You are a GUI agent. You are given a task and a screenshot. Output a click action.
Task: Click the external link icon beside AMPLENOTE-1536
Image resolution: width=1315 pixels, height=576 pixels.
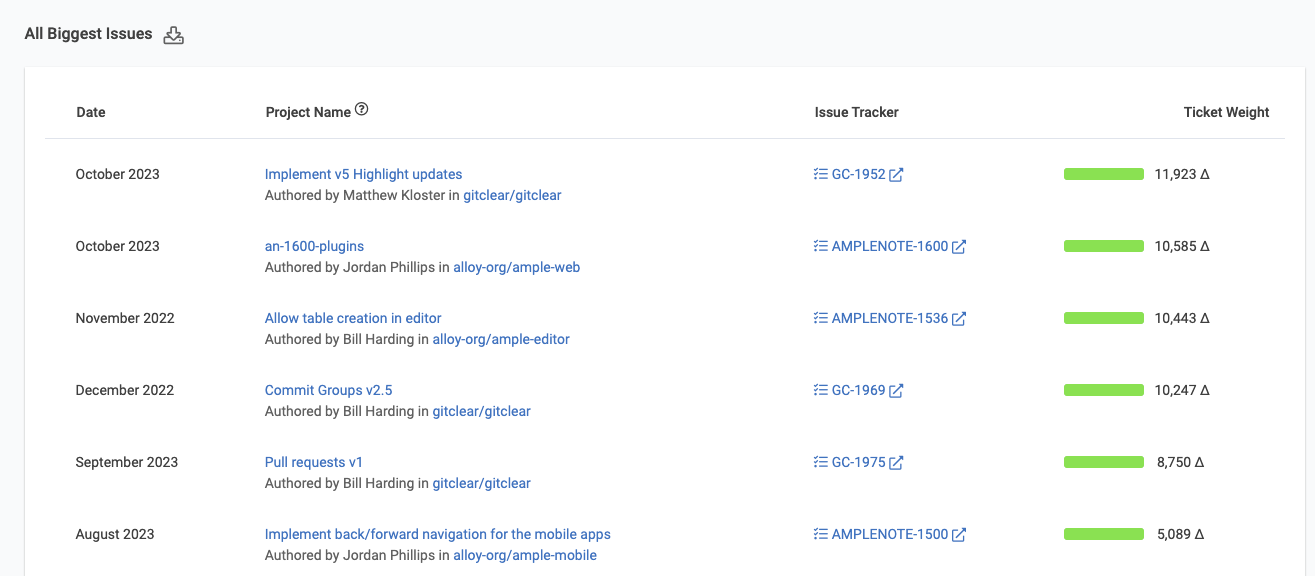959,319
